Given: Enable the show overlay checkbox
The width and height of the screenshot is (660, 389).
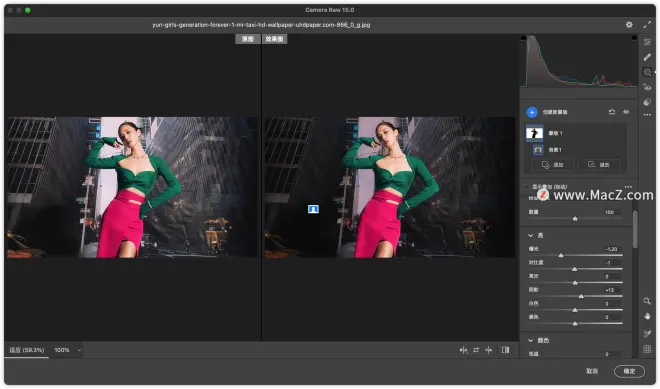Looking at the screenshot, I should [x=527, y=187].
